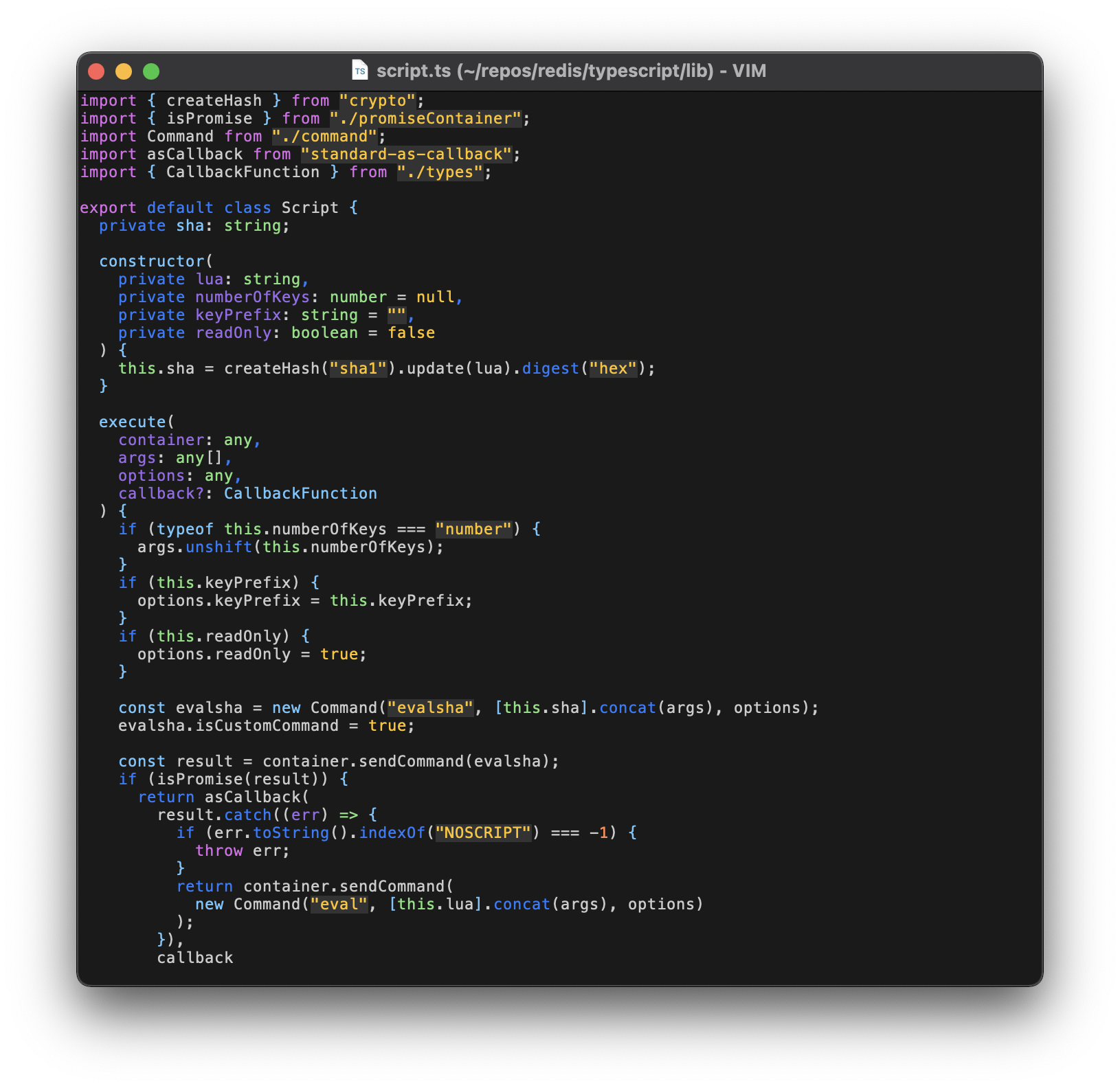1120x1088 pixels.
Task: Click the constructor keyword
Action: (152, 262)
